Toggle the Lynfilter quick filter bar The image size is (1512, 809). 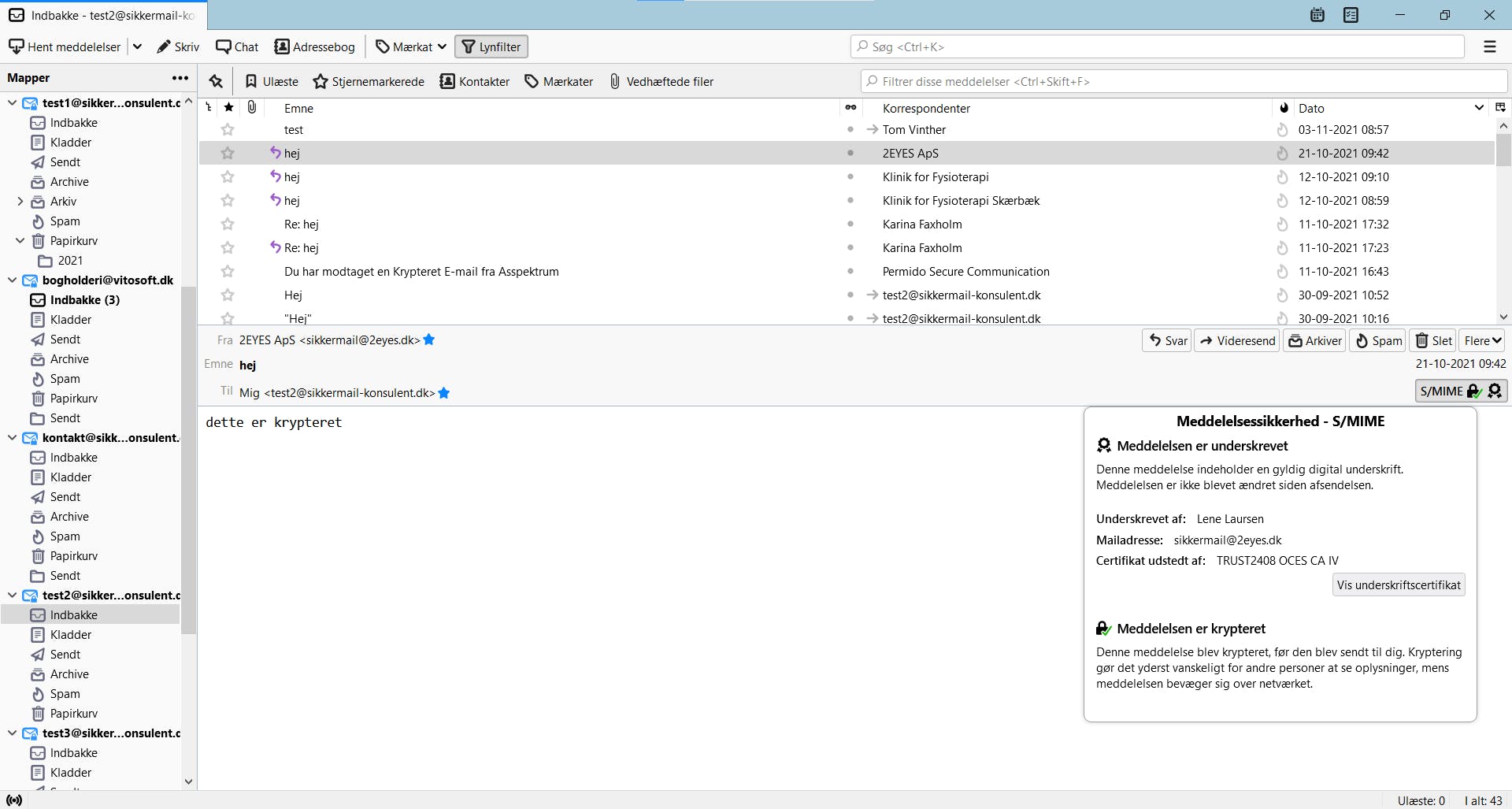491,46
